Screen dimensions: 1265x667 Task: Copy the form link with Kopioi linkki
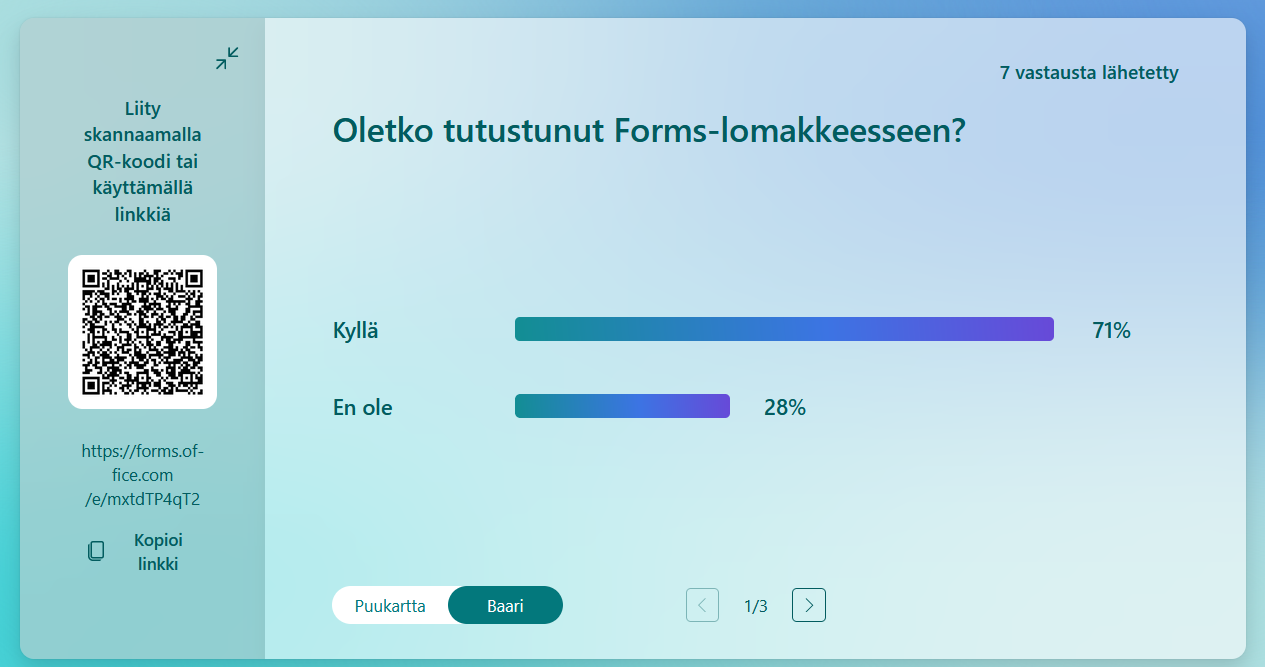(x=156, y=550)
